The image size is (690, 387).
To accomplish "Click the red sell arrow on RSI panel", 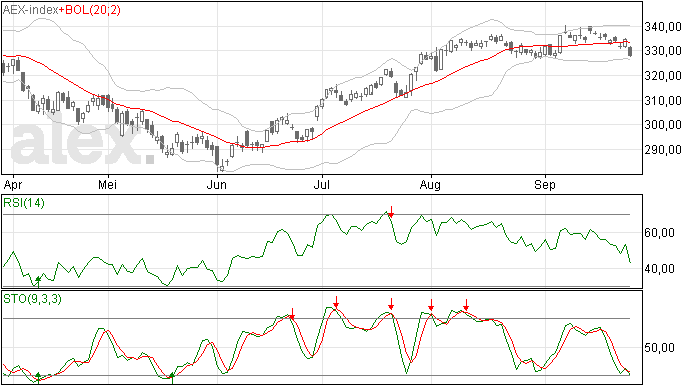I will (x=391, y=211).
